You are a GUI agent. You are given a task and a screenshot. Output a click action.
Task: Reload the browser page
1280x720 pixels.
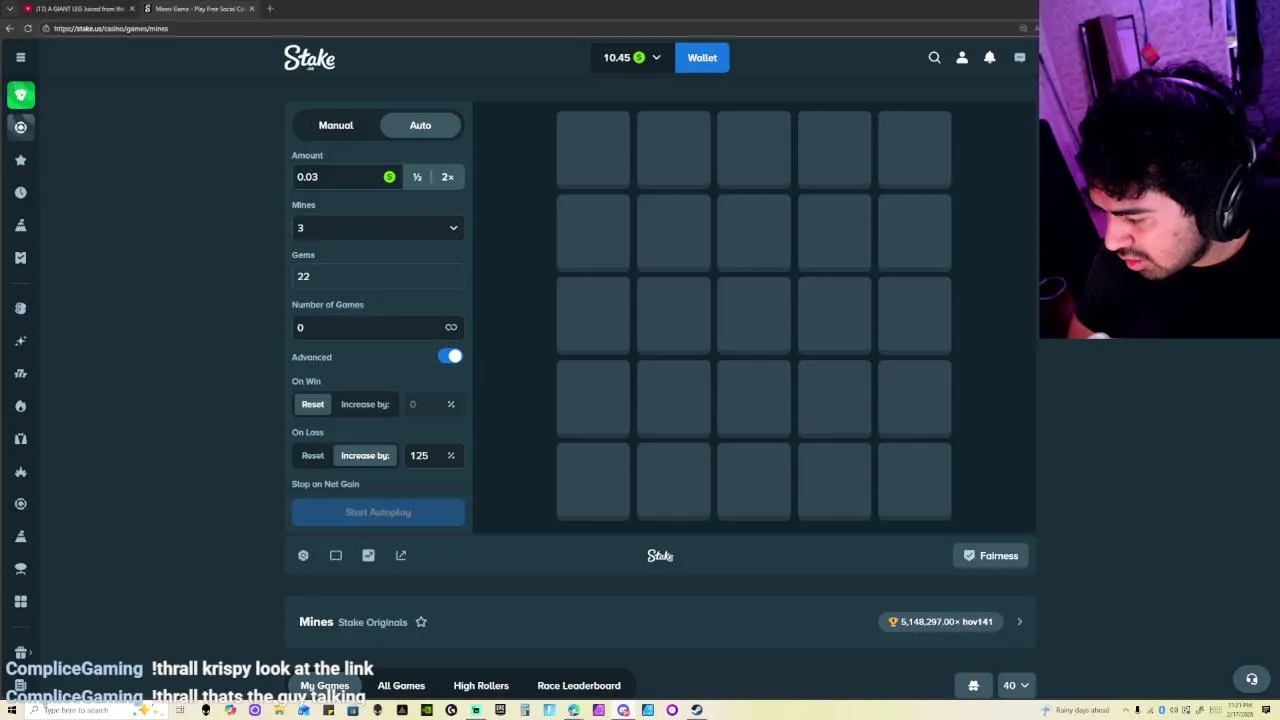click(x=28, y=28)
